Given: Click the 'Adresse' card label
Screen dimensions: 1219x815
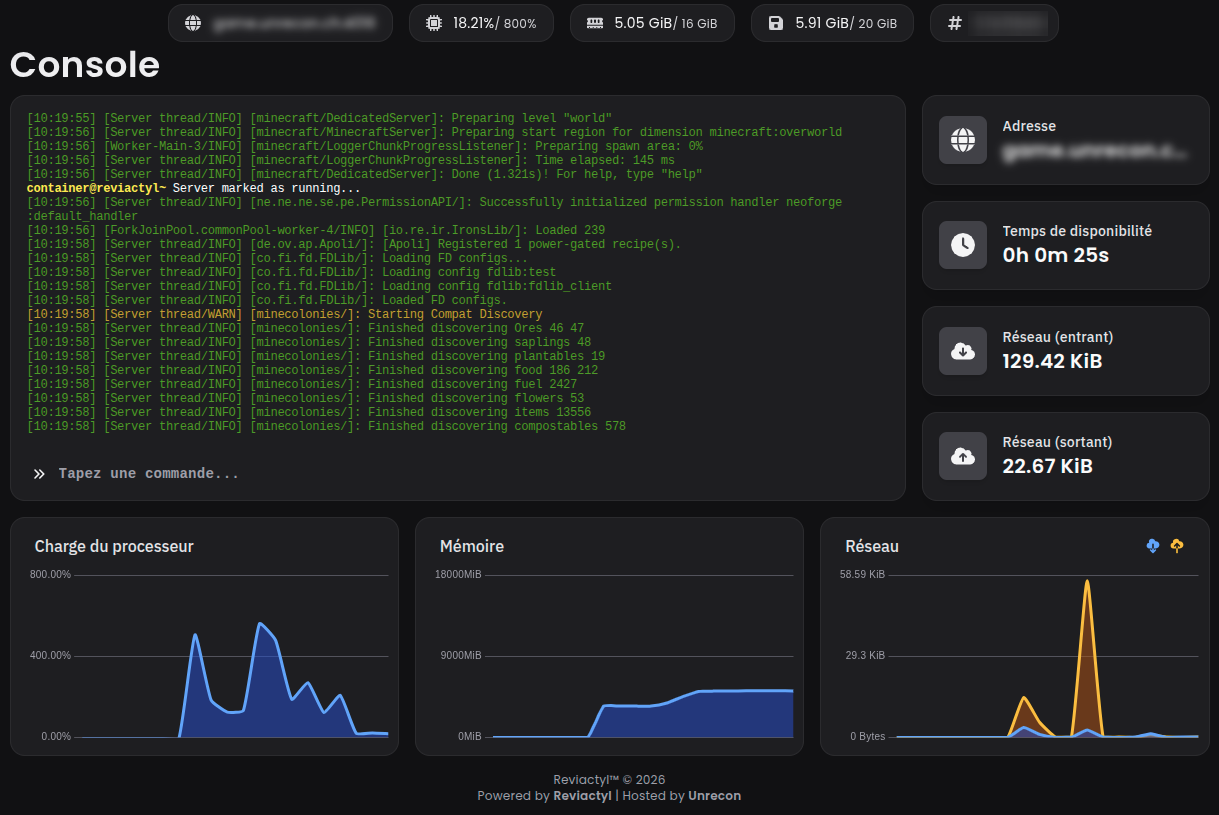Looking at the screenshot, I should click(x=1029, y=126).
